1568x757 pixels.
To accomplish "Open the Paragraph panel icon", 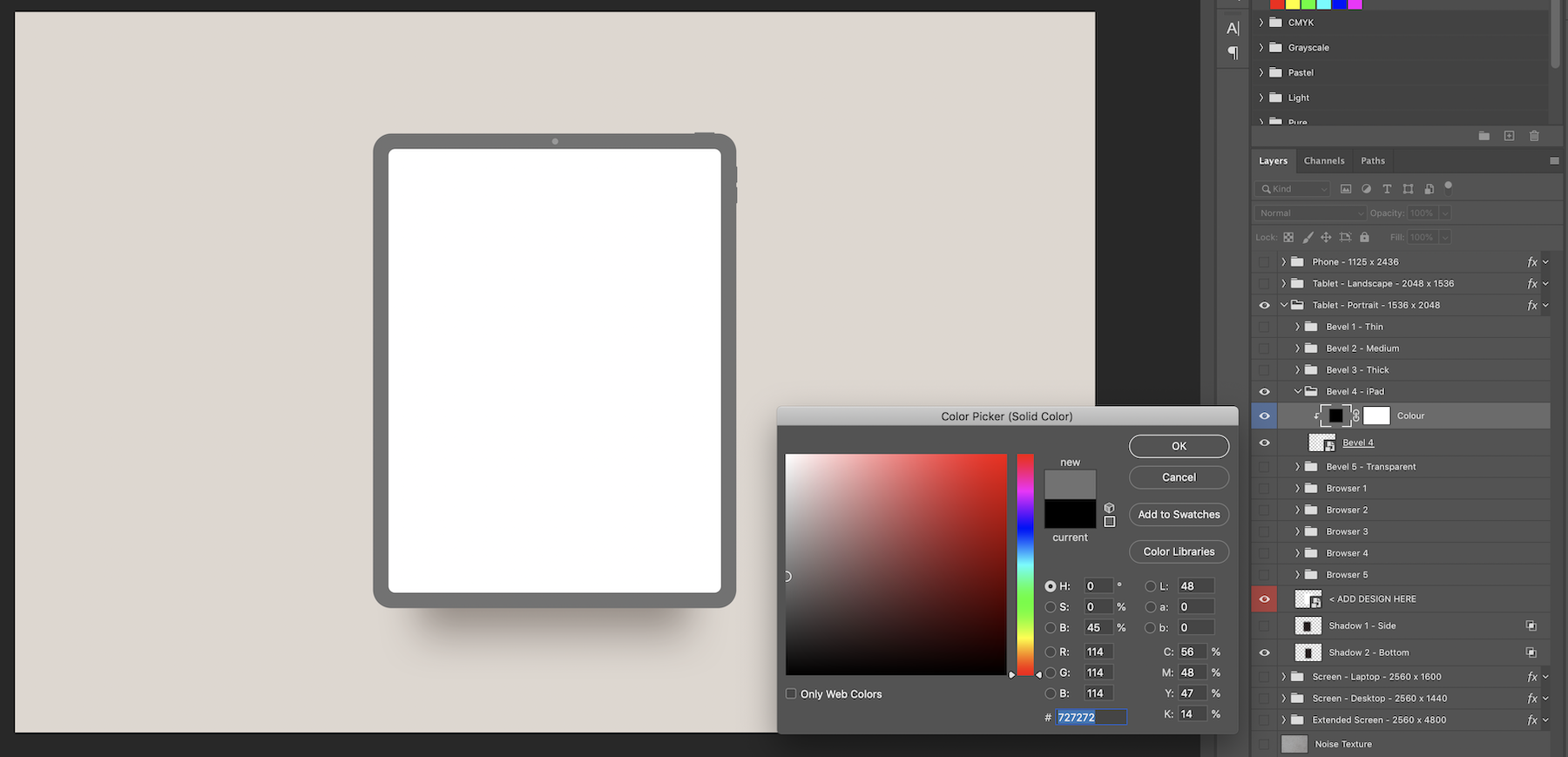I will 1233,53.
